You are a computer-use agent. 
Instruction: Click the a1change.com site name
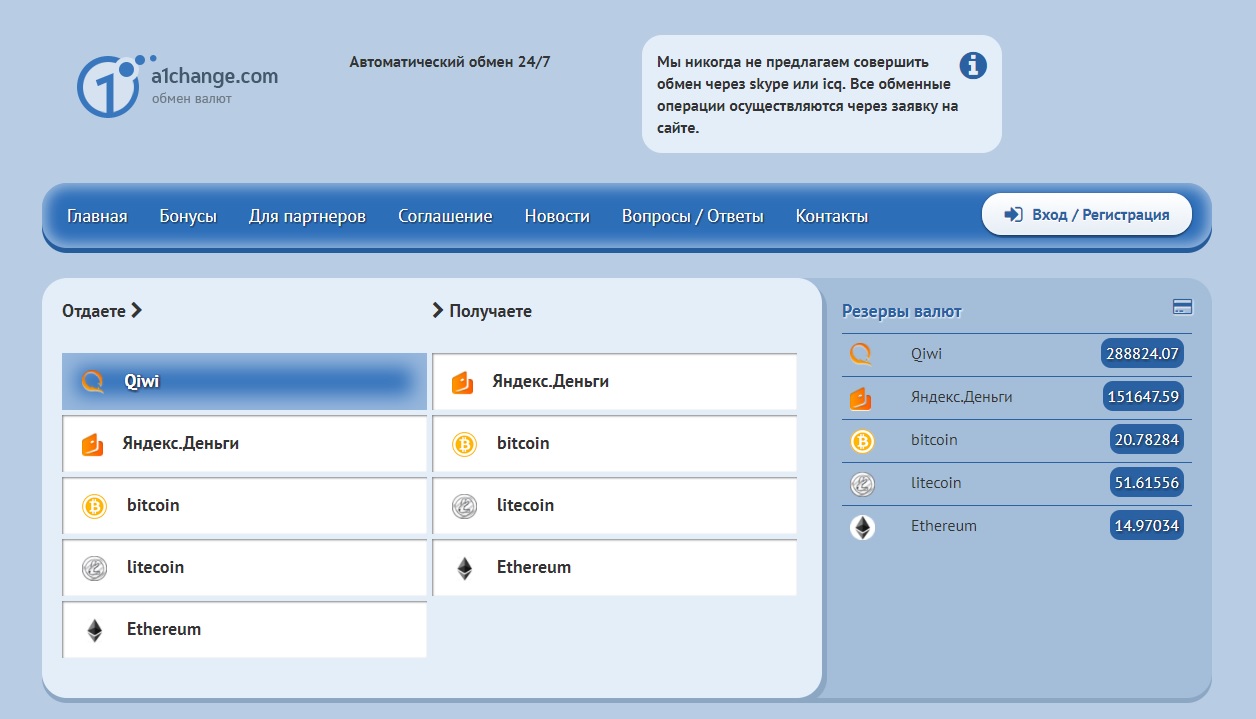(214, 76)
